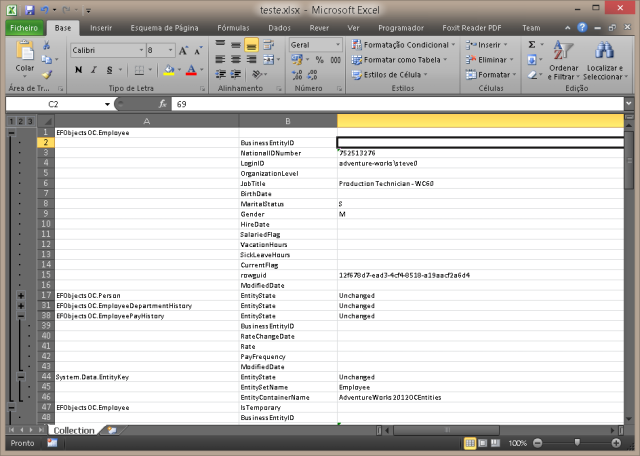Image resolution: width=640 pixels, height=456 pixels.
Task: Open font size dropdown
Action: click(x=171, y=50)
